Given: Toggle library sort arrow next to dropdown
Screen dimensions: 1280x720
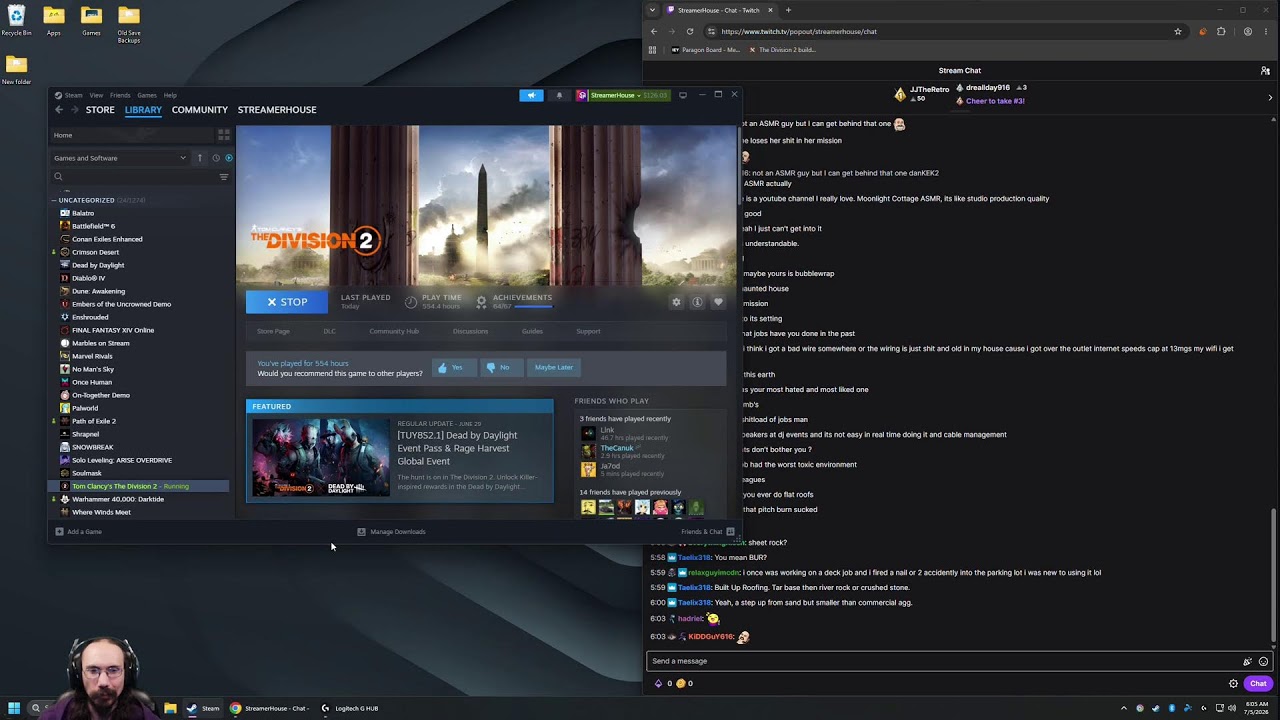Looking at the screenshot, I should pos(200,158).
